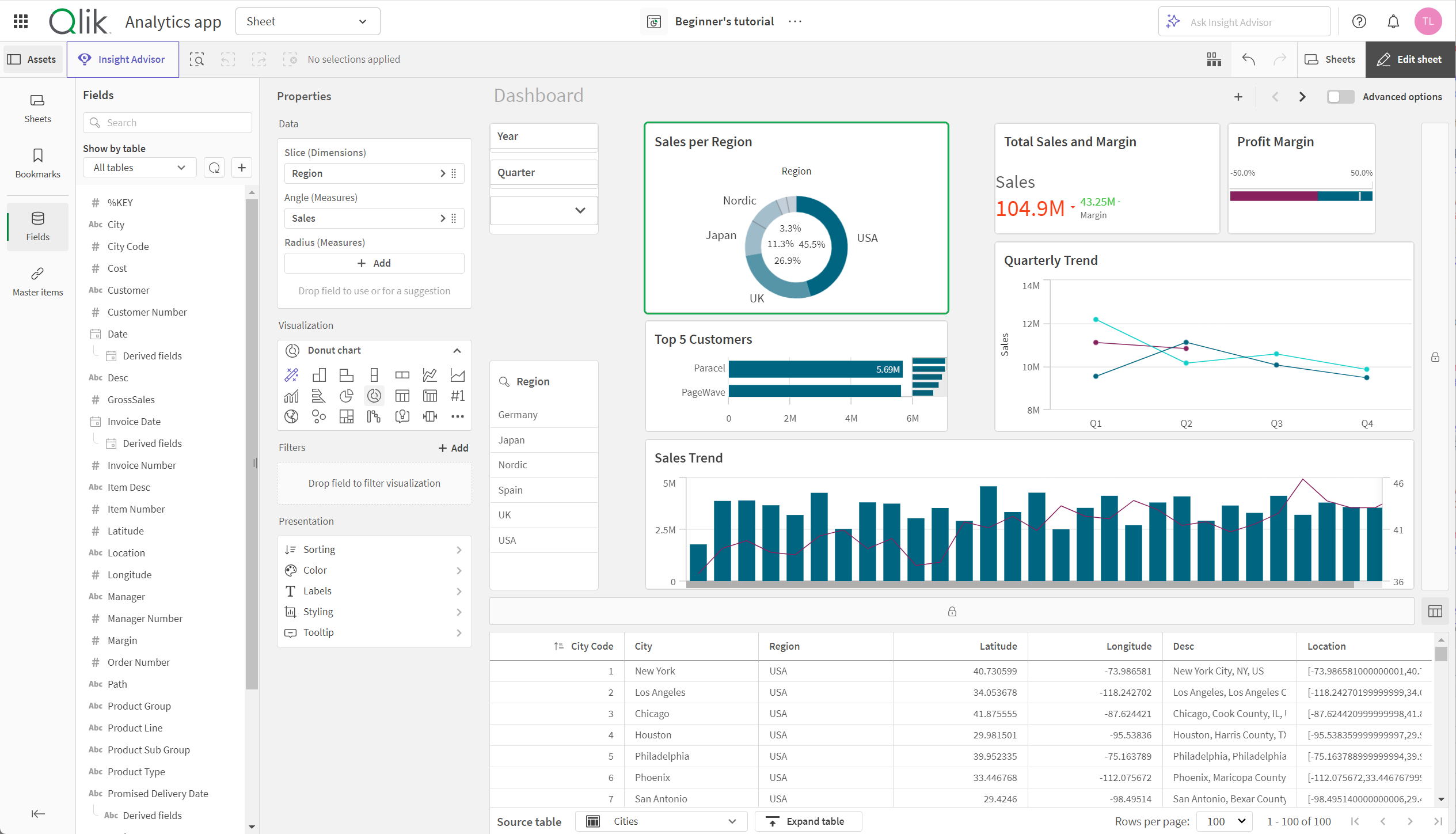Enable Edit sheet mode toggle

tap(1411, 59)
